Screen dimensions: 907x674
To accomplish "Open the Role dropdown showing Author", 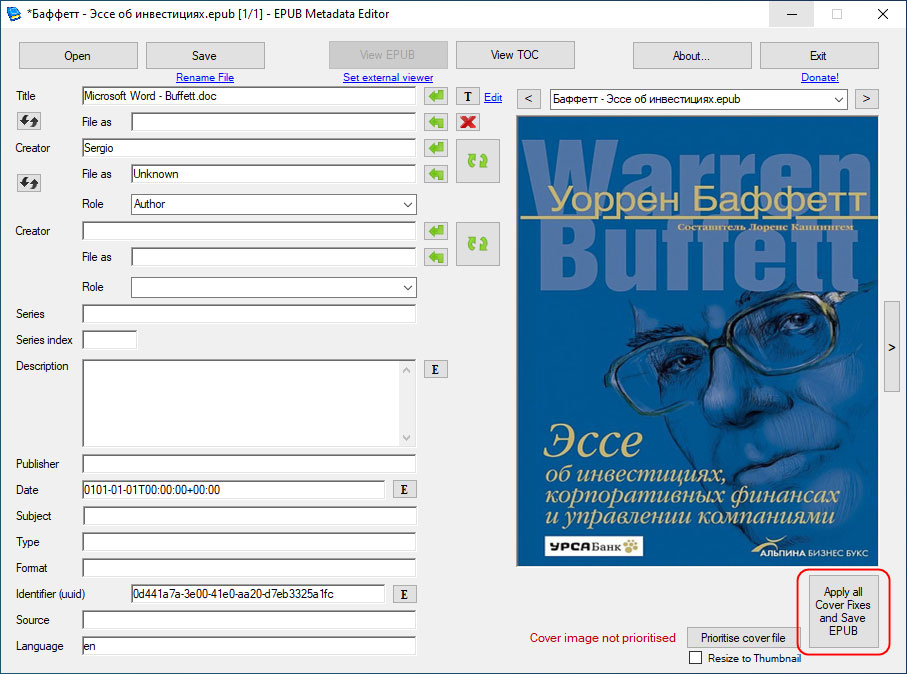I will click(274, 204).
